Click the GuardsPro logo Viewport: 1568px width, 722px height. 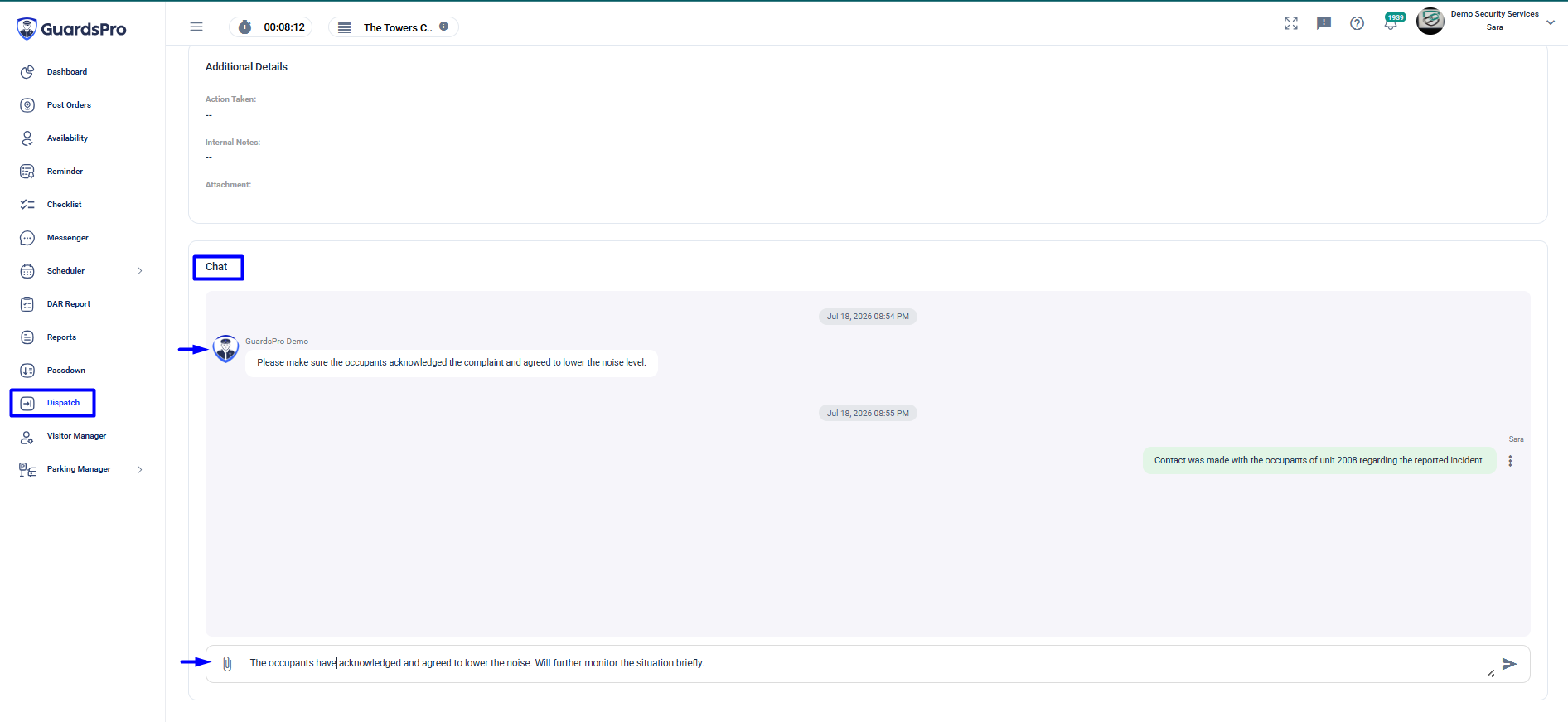pos(71,29)
